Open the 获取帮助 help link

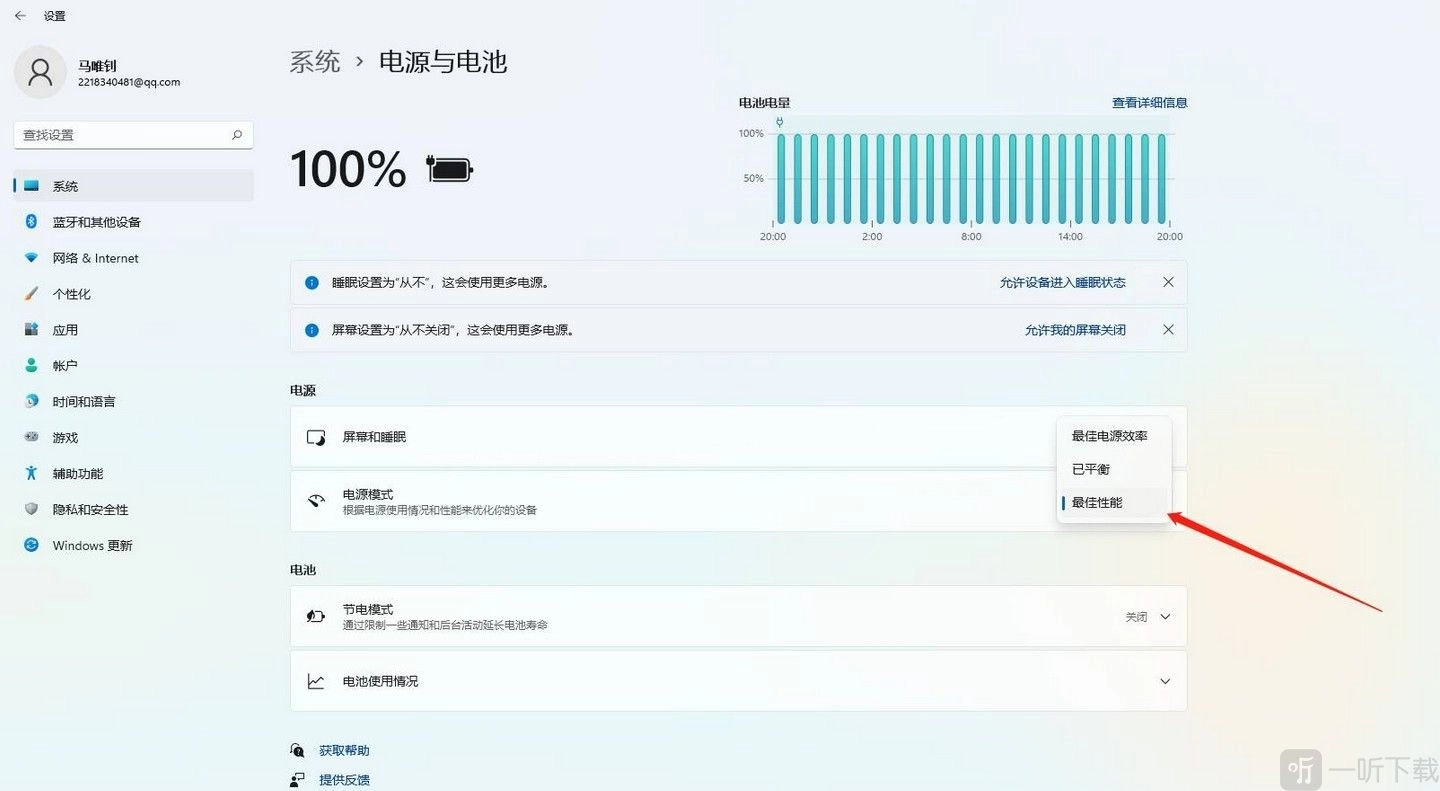point(344,751)
